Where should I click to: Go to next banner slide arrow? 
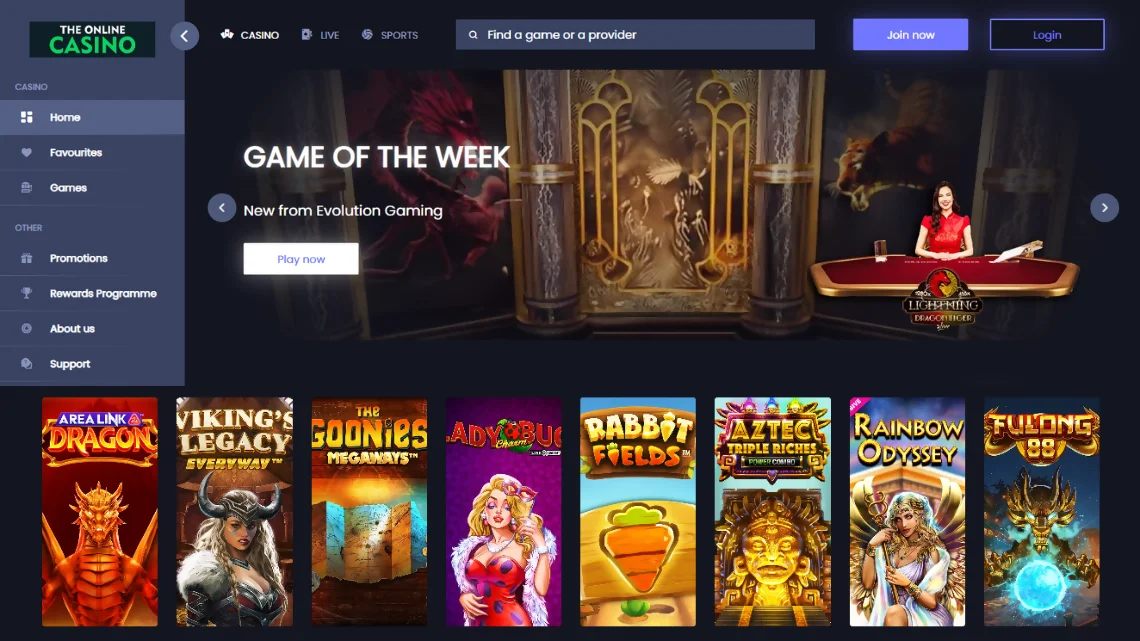point(1104,208)
